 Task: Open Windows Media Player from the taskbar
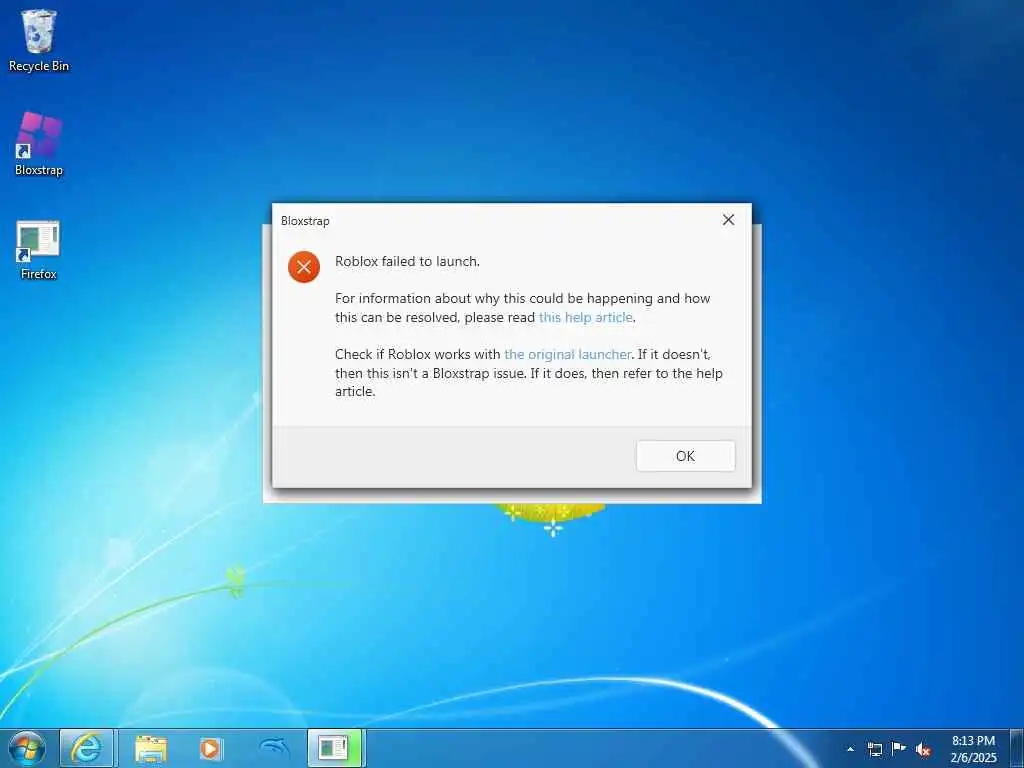click(210, 748)
